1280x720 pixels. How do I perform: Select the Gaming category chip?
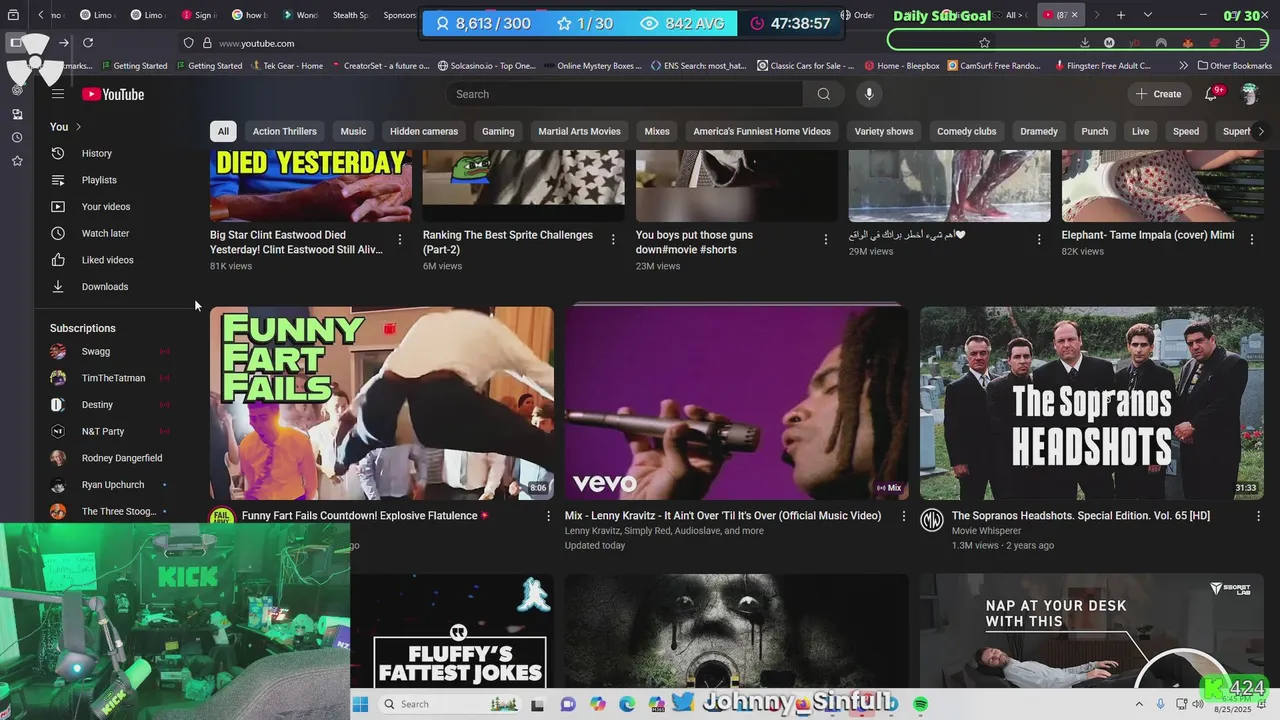coord(498,131)
